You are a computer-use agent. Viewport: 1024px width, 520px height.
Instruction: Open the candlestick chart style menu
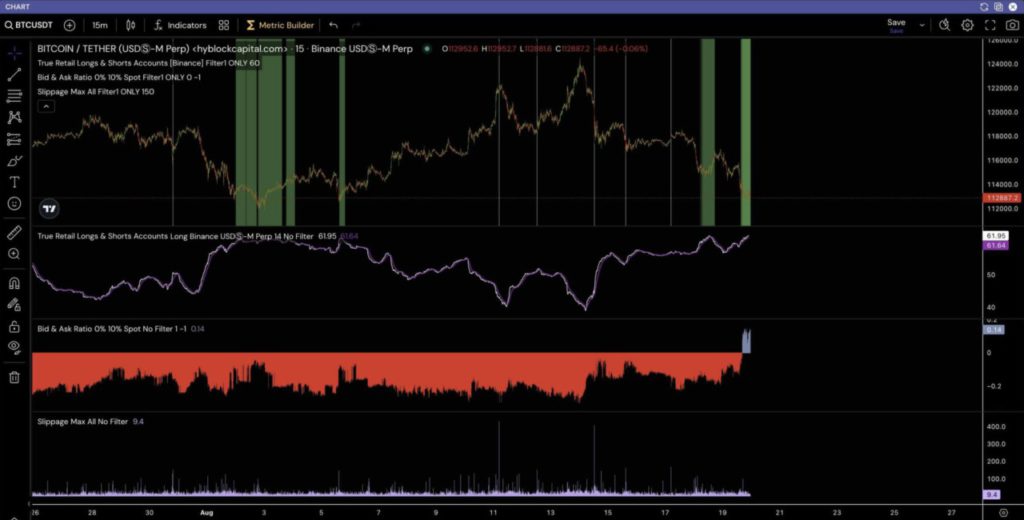(x=132, y=25)
